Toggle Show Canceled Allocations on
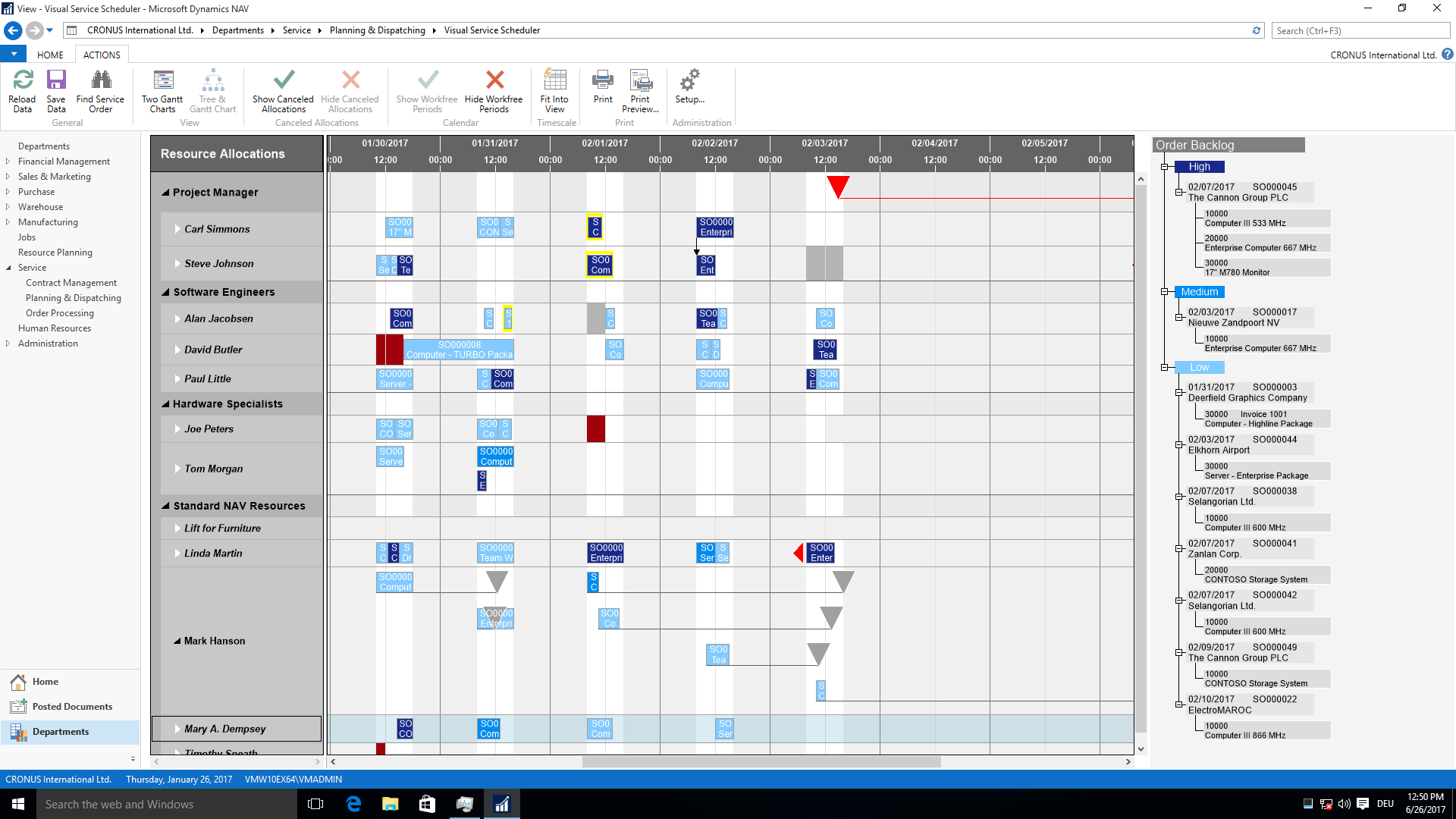This screenshot has width=1456, height=819. coord(282,89)
